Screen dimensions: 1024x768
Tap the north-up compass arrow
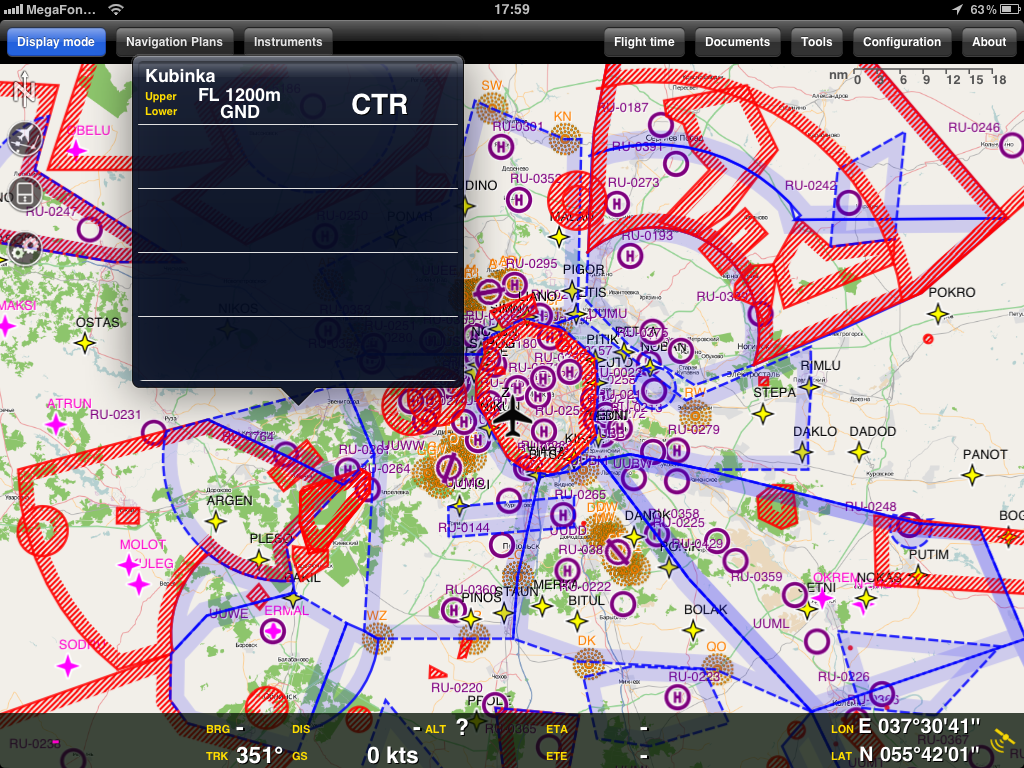click(x=24, y=89)
